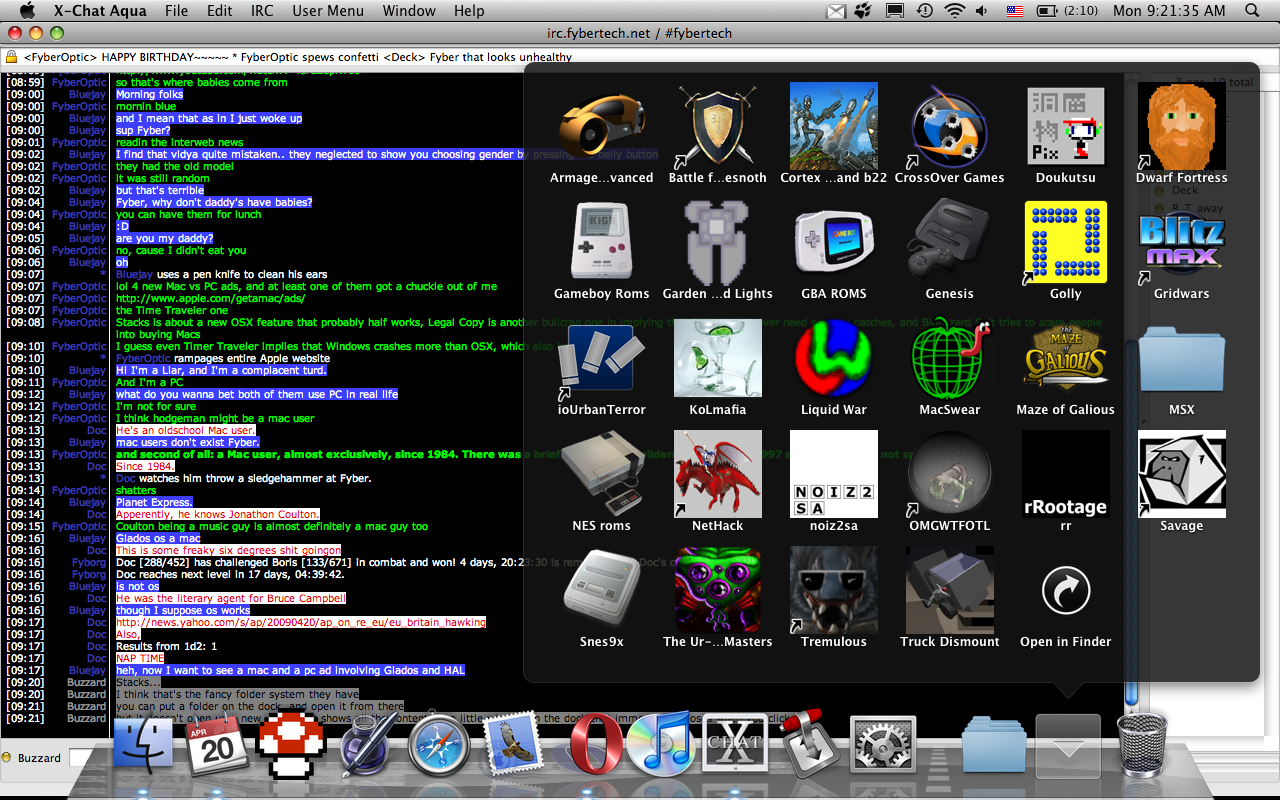1280x800 pixels.
Task: Open Armagetron Advanced from the stack
Action: point(602,126)
